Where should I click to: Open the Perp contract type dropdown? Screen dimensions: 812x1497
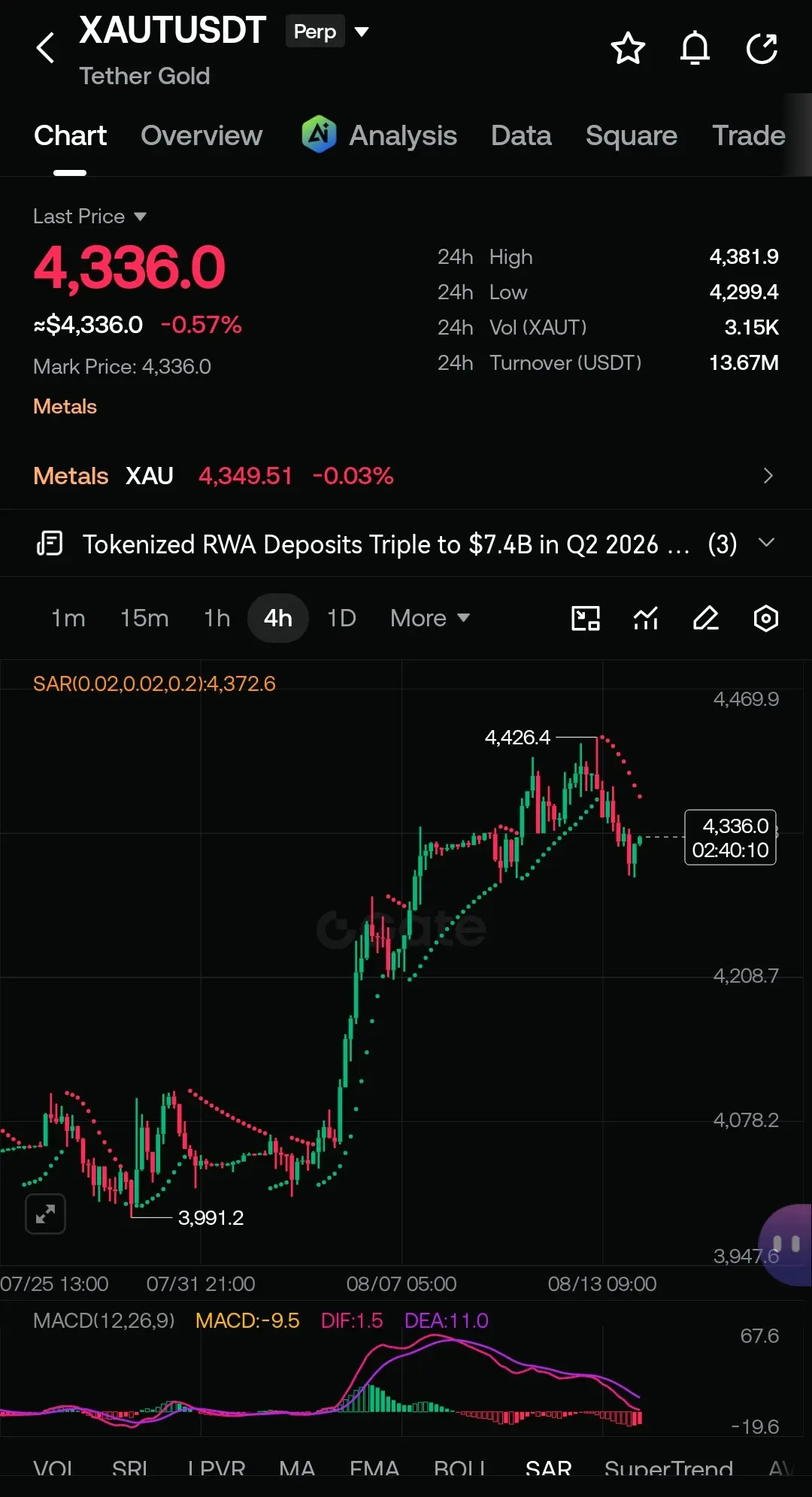[x=329, y=32]
